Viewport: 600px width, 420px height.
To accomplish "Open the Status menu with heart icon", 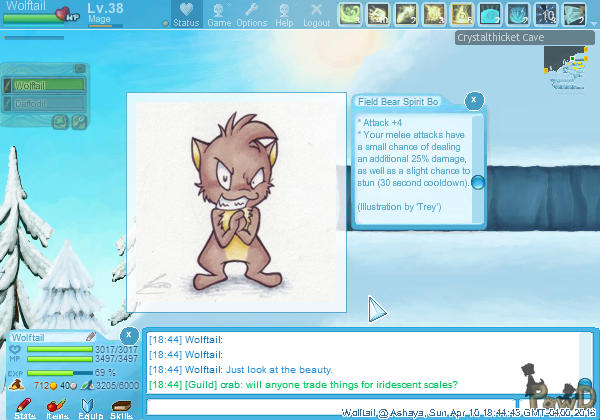I will pyautogui.click(x=185, y=14).
